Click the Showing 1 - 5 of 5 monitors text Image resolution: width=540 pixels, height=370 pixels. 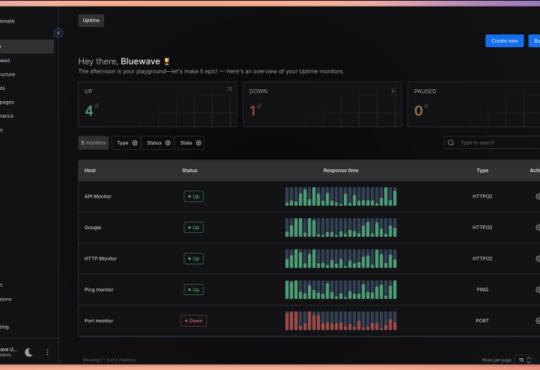pyautogui.click(x=109, y=360)
